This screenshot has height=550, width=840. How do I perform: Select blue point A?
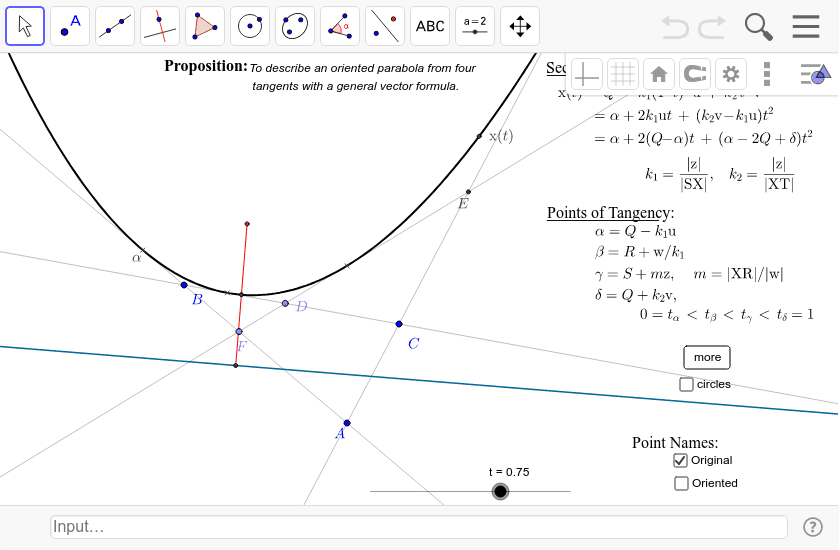pyautogui.click(x=347, y=423)
